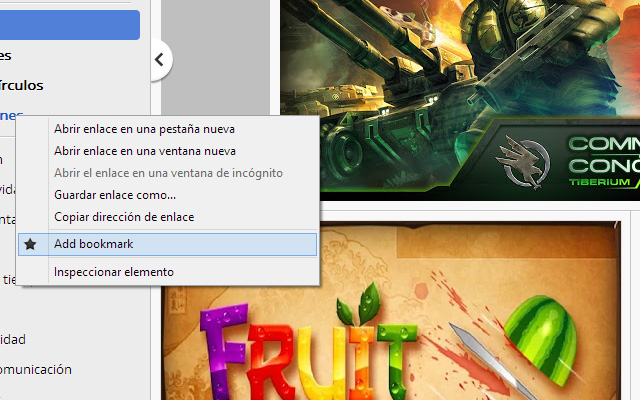Open the sidebar item ending in "omunicación"
This screenshot has height=400, width=640.
pyautogui.click(x=36, y=369)
